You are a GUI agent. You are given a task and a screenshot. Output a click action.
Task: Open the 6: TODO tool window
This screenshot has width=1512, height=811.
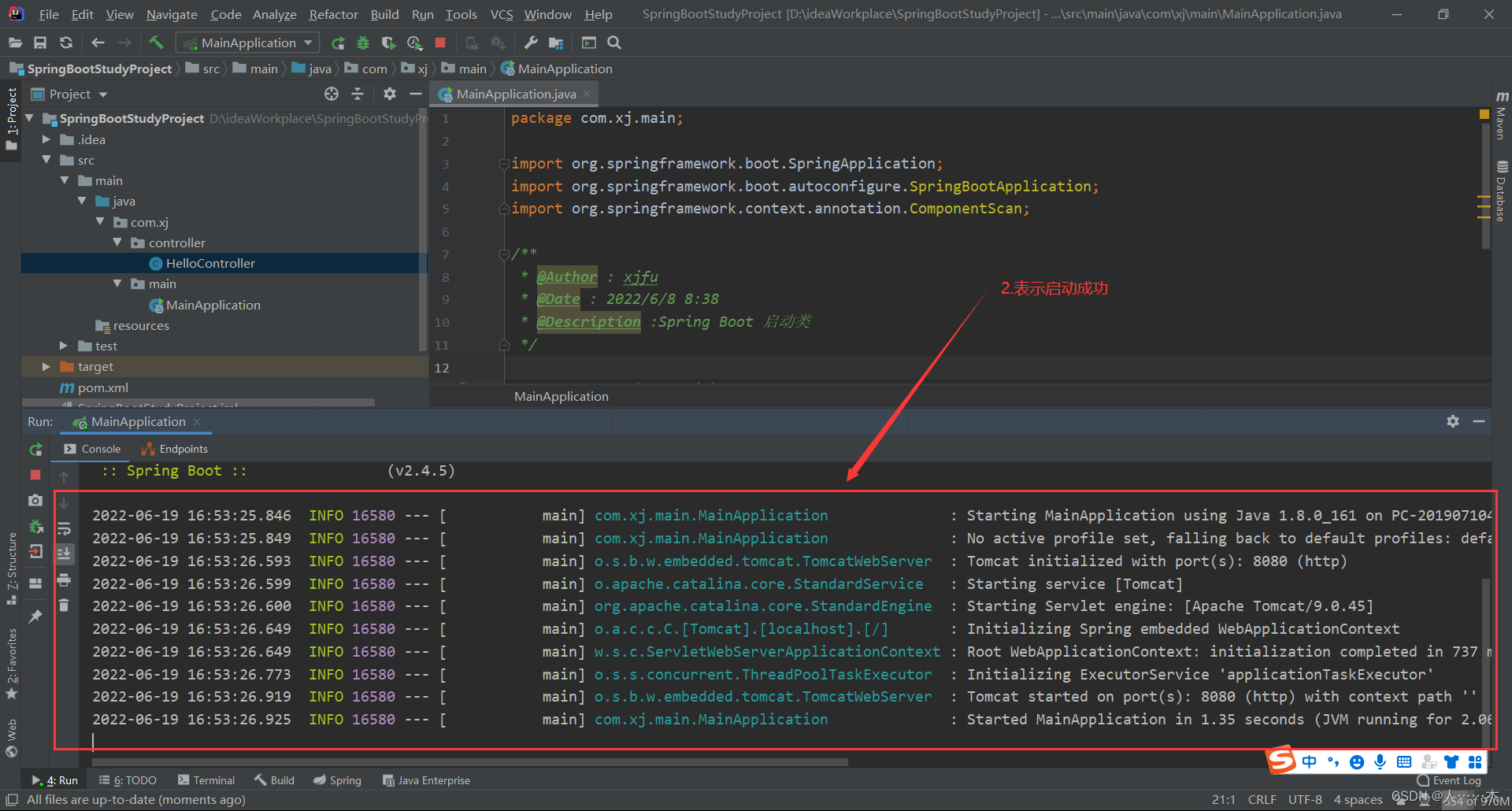point(128,780)
